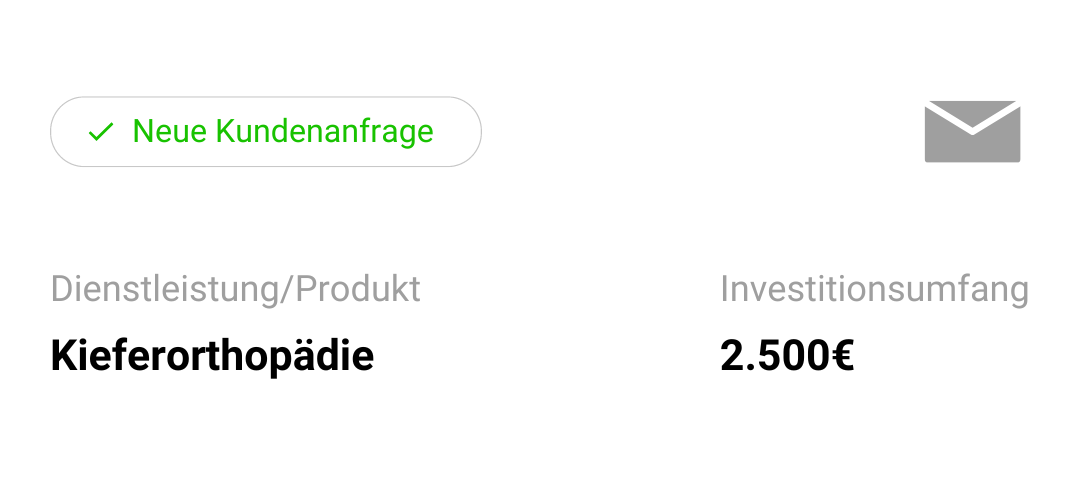The width and height of the screenshot is (1080, 500).
Task: Select the Neue Kundenanfrage pill badge
Action: 266,132
